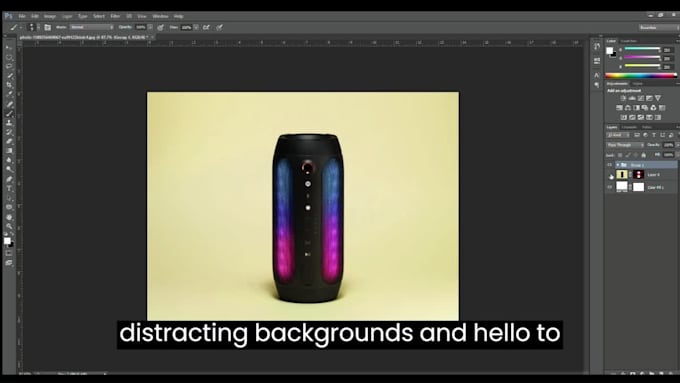Click the foreground color swatch in Color panel
This screenshot has width=680, height=383.
coord(609,50)
